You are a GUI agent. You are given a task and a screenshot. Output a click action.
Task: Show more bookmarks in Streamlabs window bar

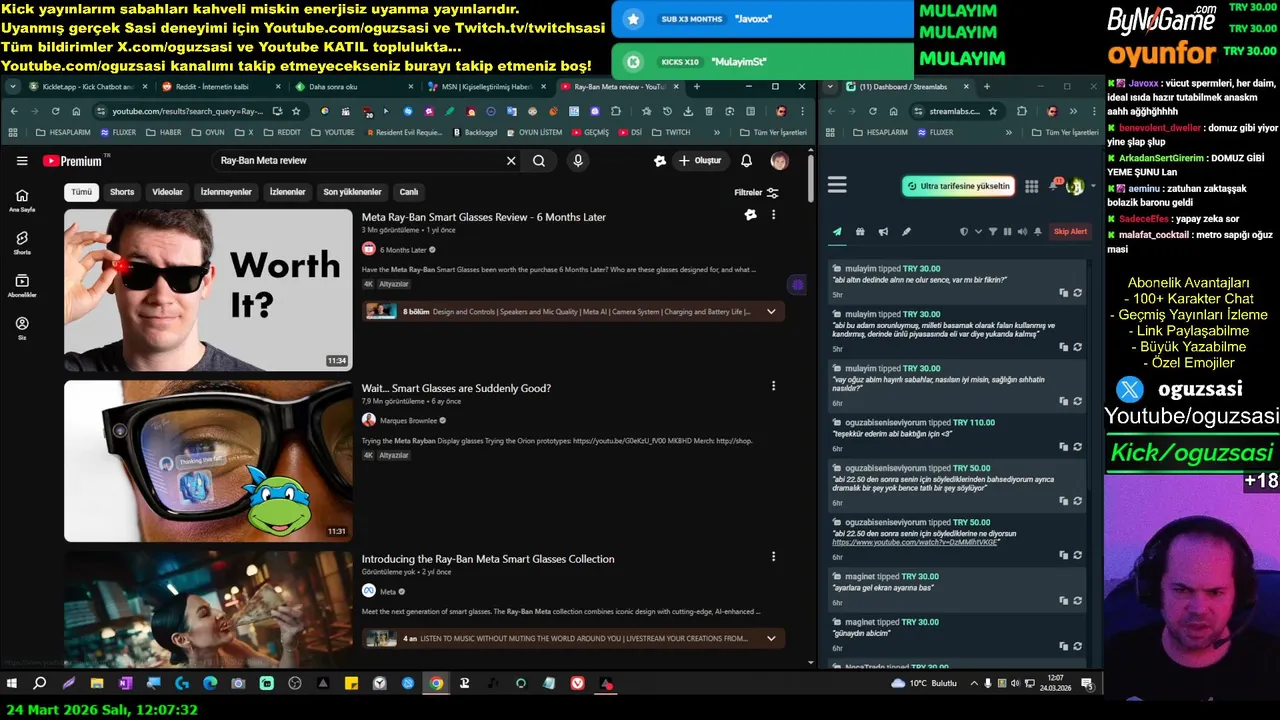1008,132
